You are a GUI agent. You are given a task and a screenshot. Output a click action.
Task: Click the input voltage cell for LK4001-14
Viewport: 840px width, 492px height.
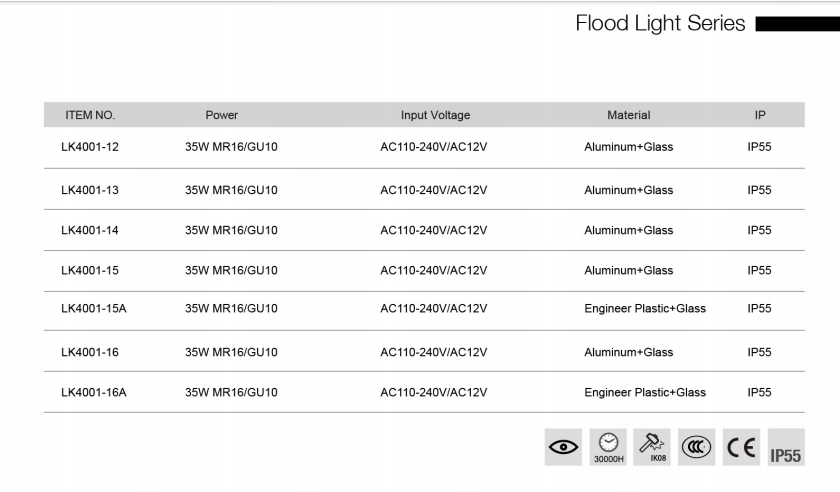pos(433,231)
